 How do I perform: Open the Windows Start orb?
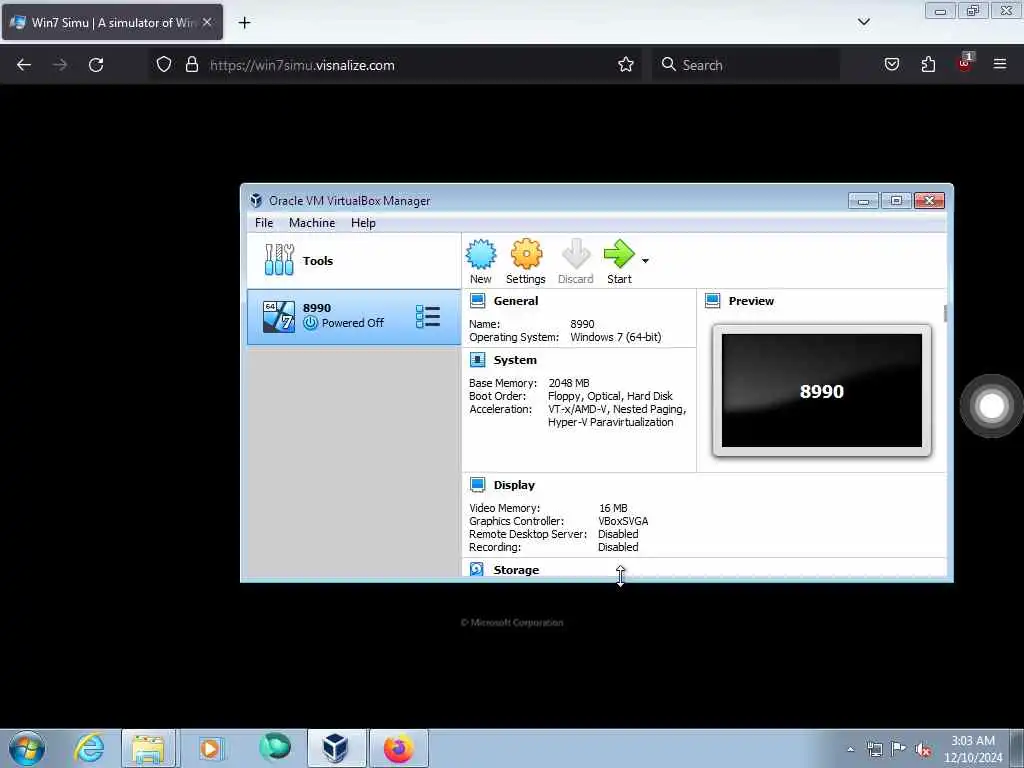[27, 748]
